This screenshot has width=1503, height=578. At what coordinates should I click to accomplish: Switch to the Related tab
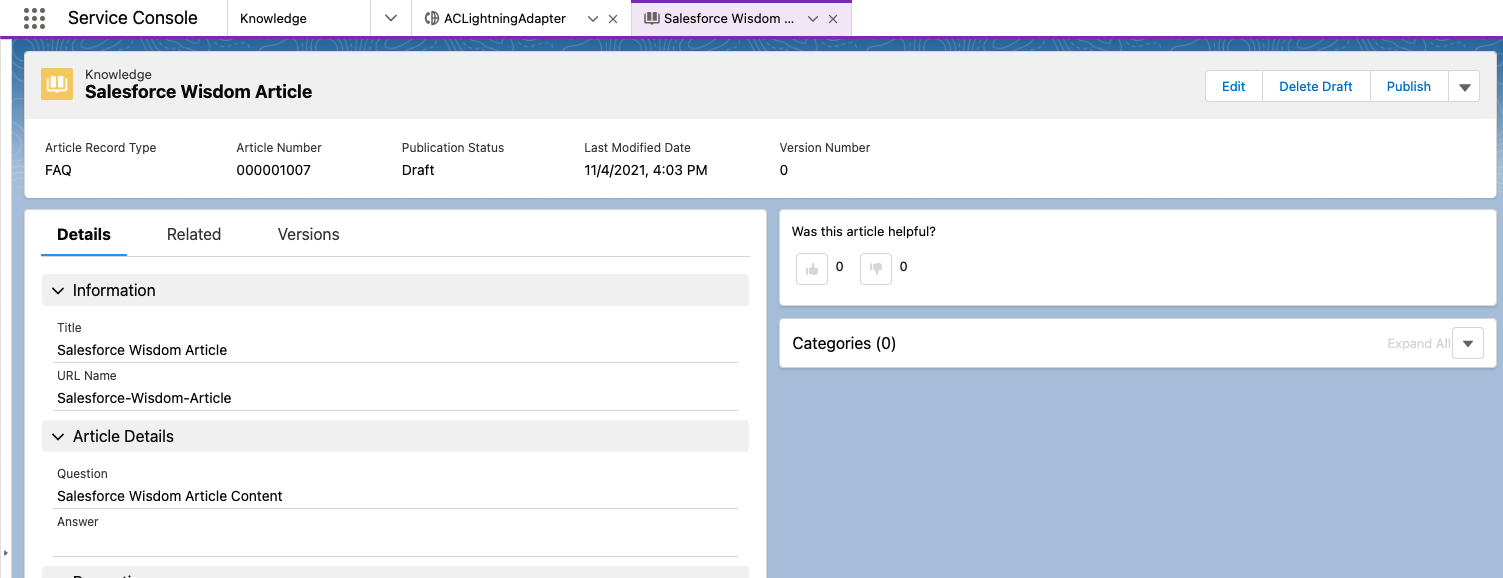pyautogui.click(x=194, y=234)
